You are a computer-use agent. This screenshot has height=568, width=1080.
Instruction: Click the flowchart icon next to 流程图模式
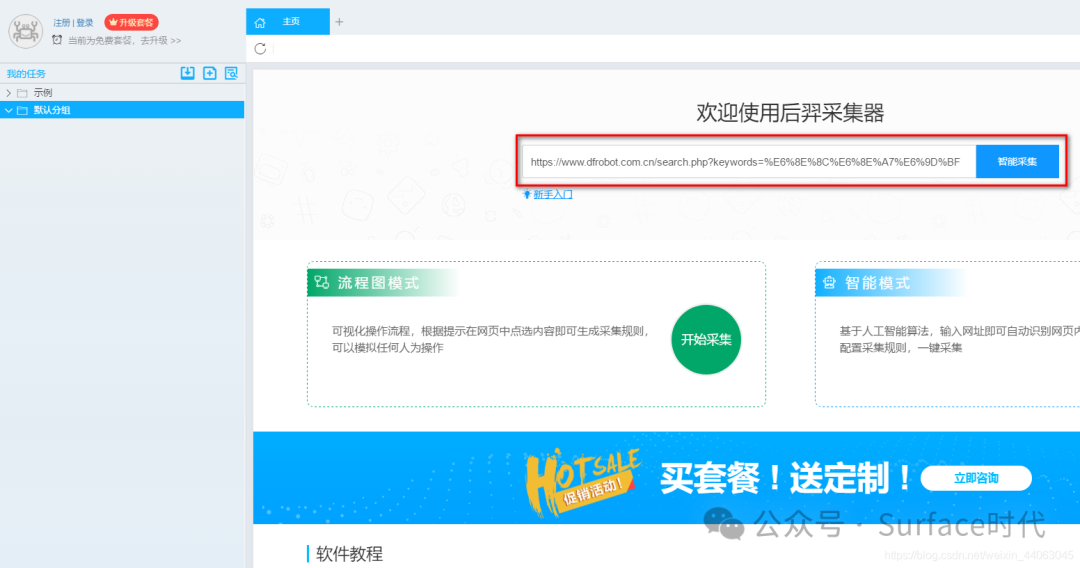(x=322, y=282)
